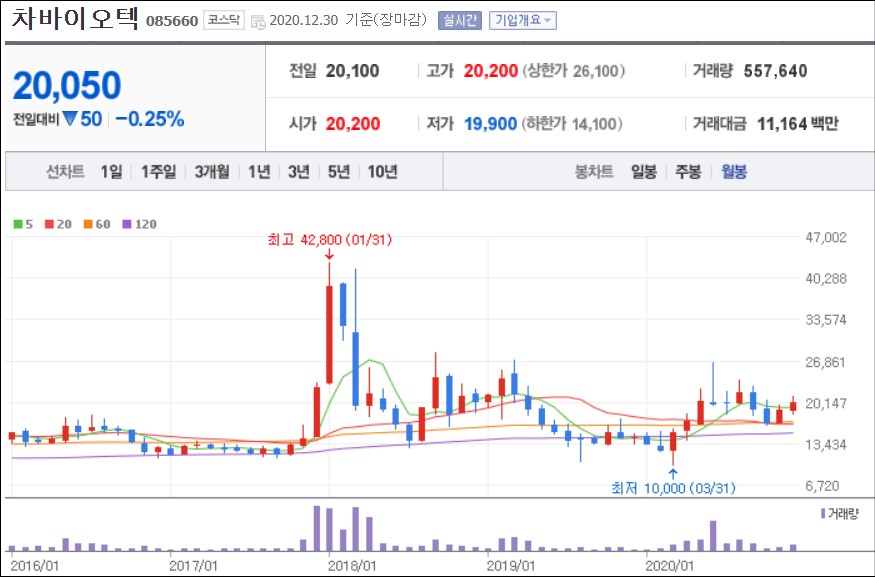Click the stock name 차바이오텍
The image size is (875, 577).
tap(75, 18)
